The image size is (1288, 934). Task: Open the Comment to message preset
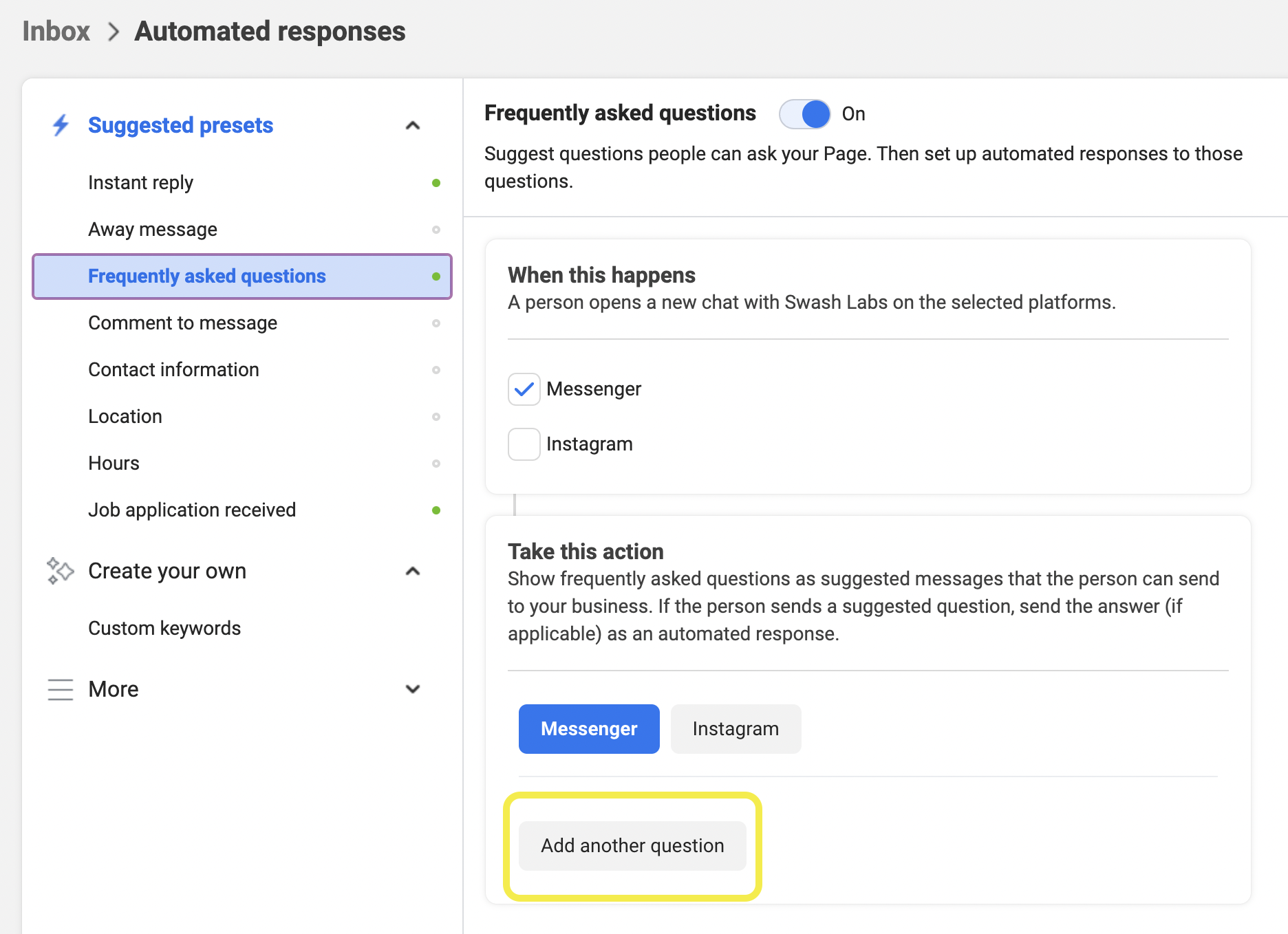tap(242, 323)
